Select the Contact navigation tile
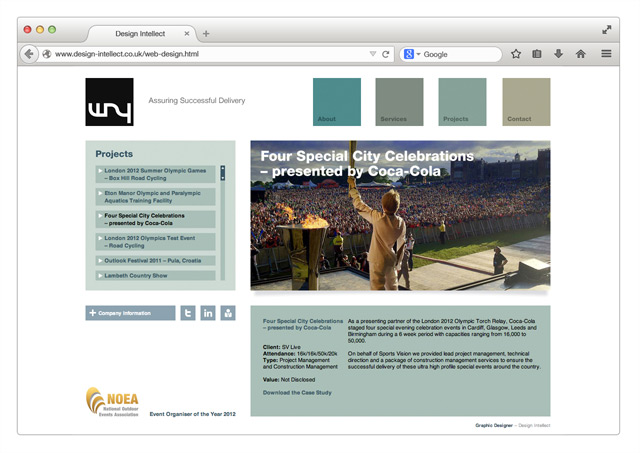The image size is (640, 453). coord(525,102)
